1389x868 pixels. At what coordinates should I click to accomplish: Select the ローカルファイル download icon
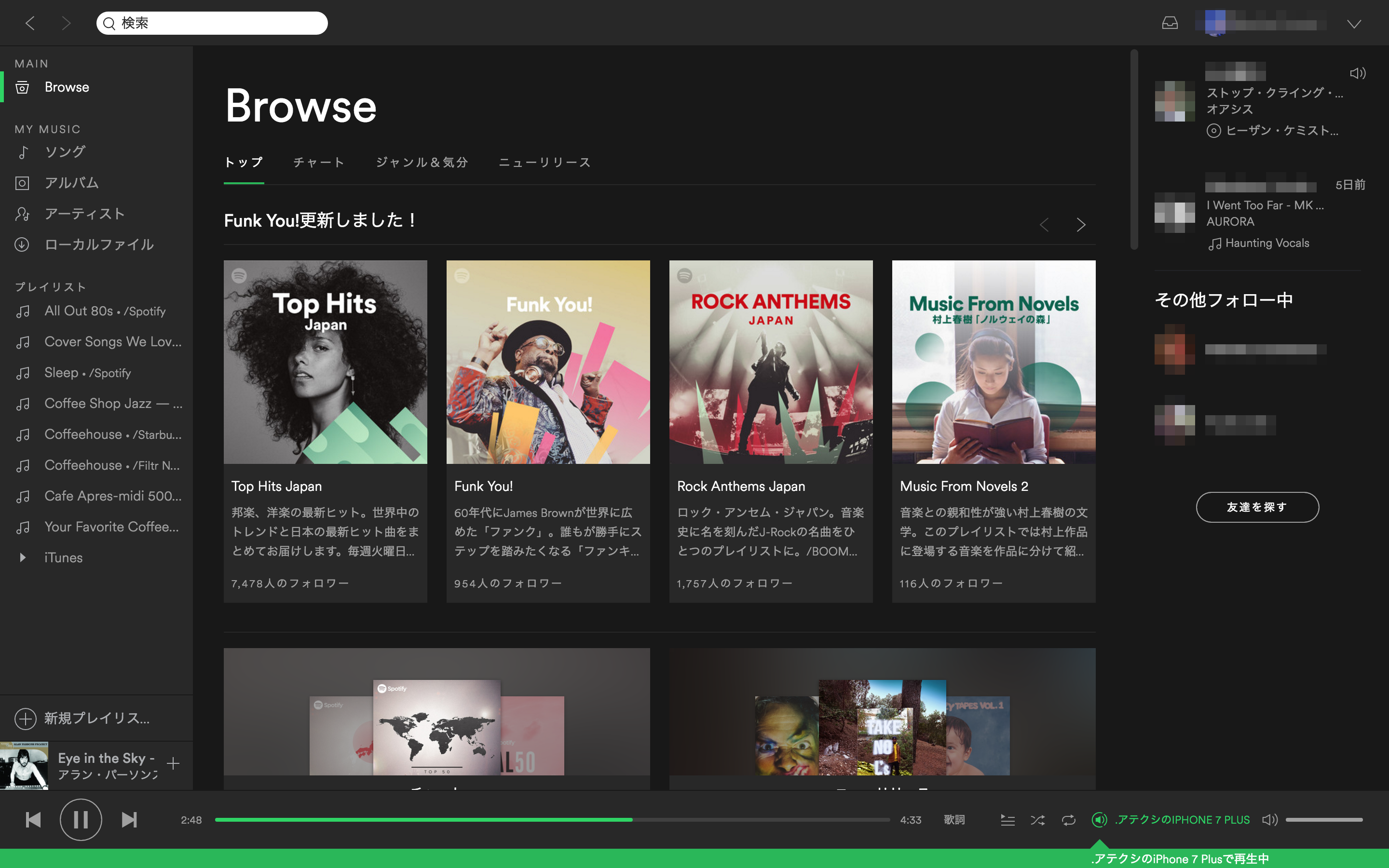[x=22, y=244]
